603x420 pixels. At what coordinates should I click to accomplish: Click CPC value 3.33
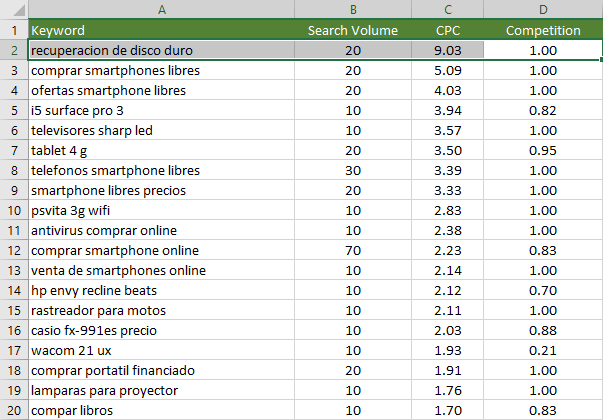point(448,190)
